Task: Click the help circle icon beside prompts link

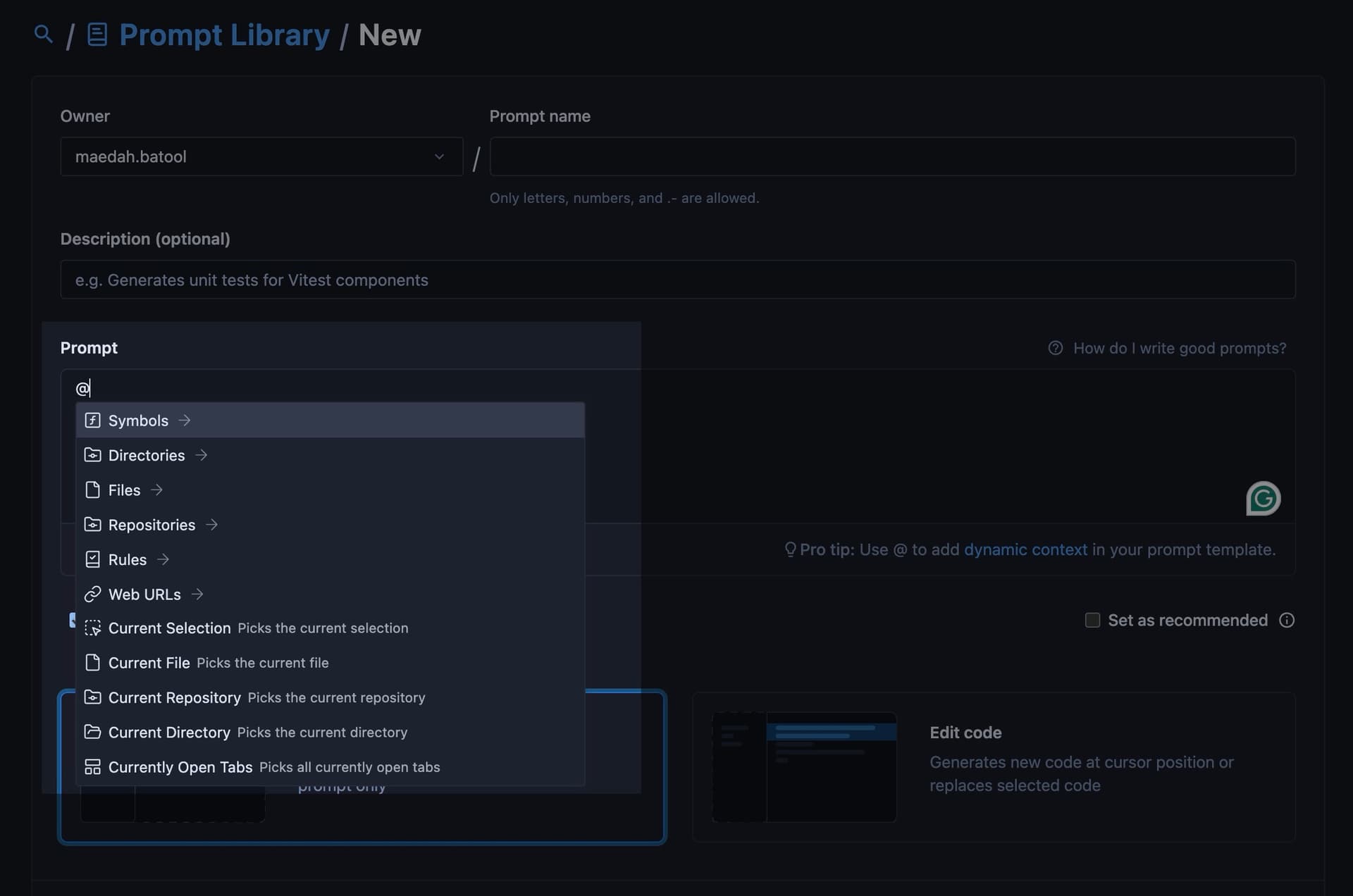Action: [1055, 348]
